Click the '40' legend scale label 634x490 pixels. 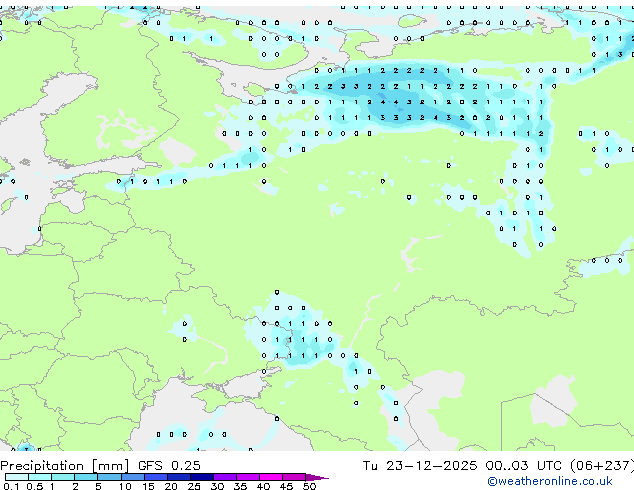tap(263, 486)
